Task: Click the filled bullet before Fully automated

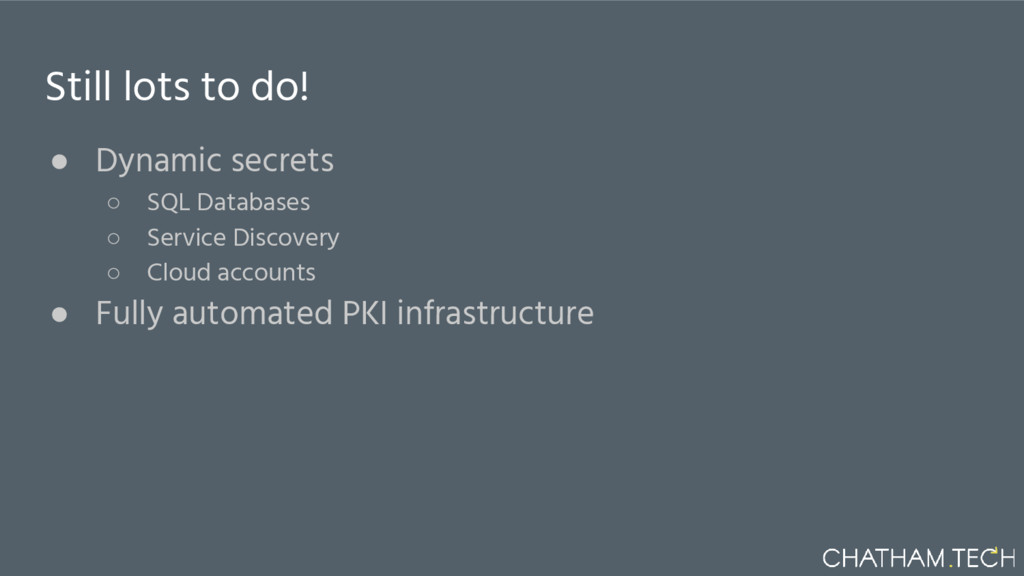Action: coord(59,314)
